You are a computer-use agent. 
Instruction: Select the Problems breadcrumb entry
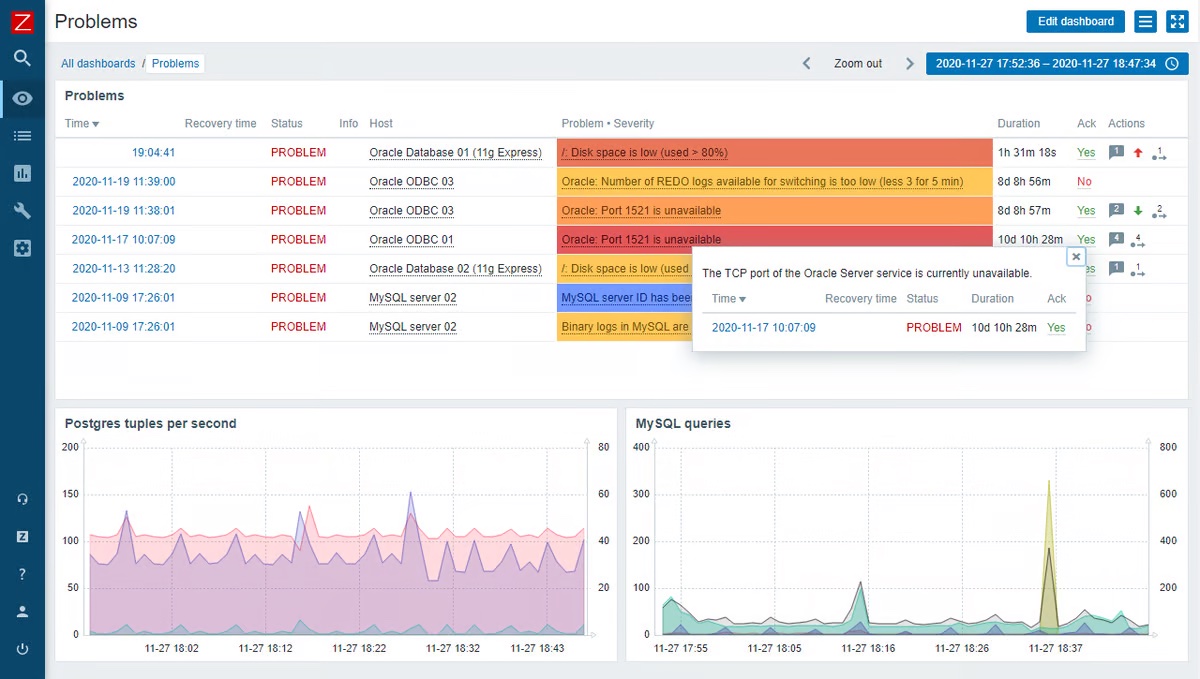click(174, 63)
